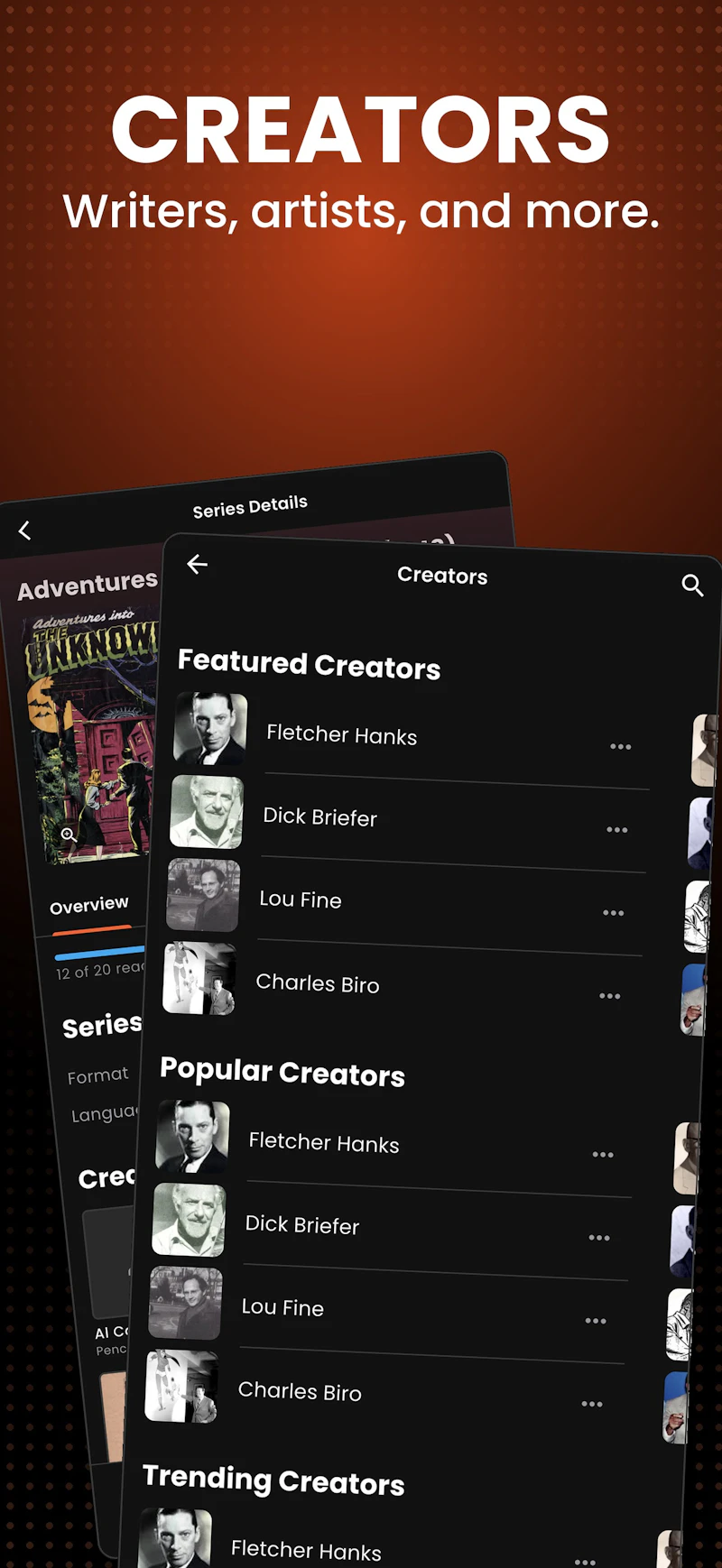
Task: Select the Overview tab in Series Details
Action: click(x=89, y=904)
